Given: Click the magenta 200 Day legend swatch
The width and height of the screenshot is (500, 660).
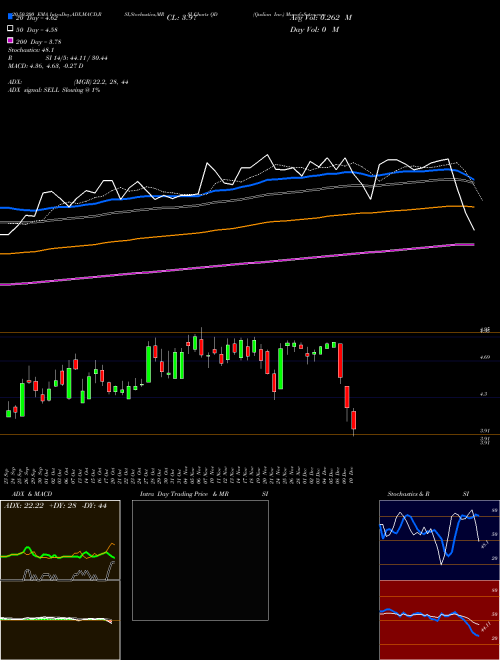Looking at the screenshot, I should click(10, 40).
